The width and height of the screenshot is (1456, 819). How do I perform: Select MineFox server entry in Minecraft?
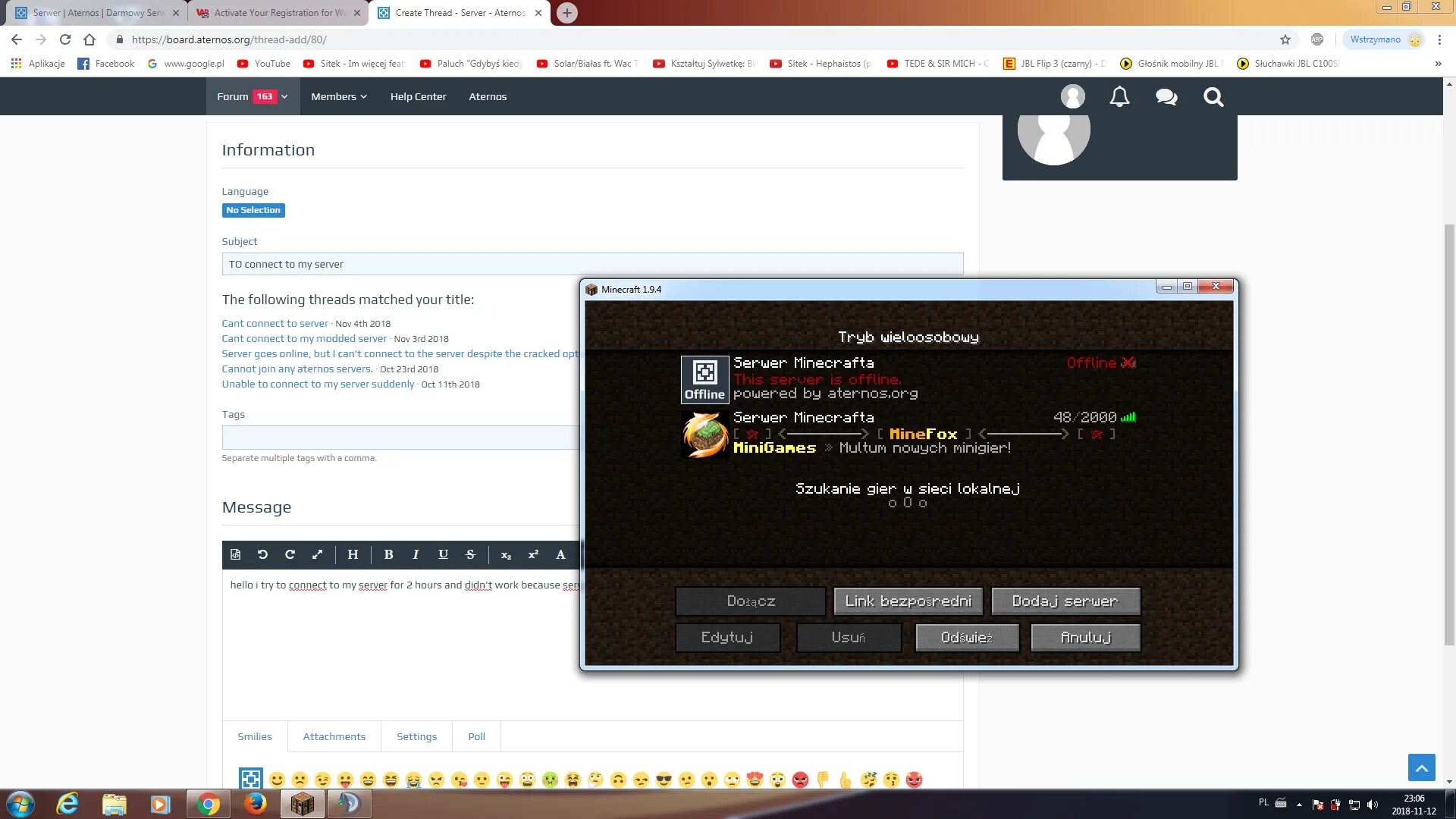click(908, 433)
